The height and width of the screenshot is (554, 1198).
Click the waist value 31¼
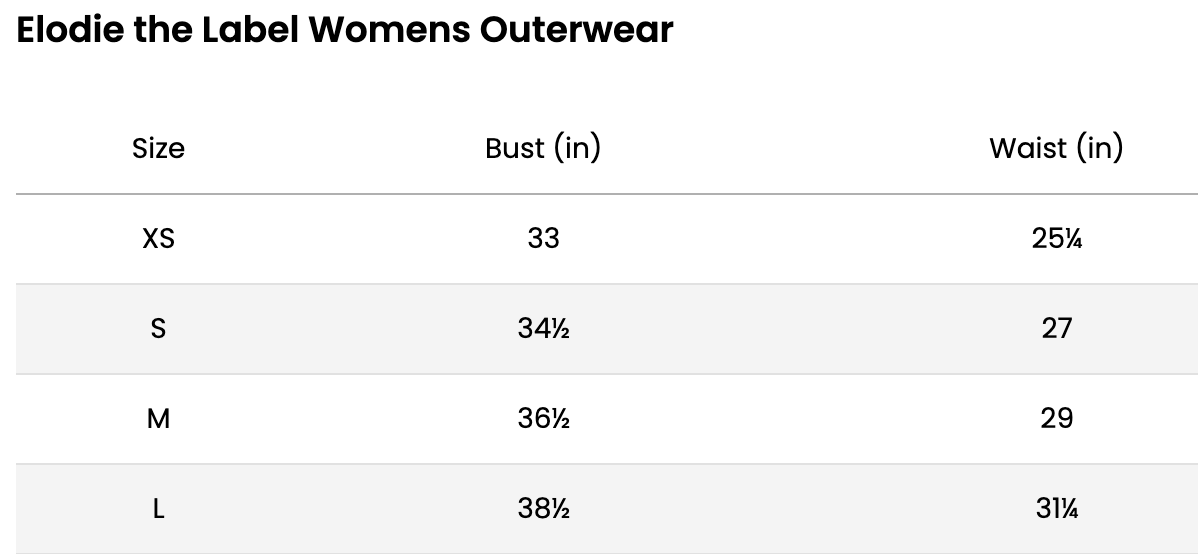coord(1056,509)
